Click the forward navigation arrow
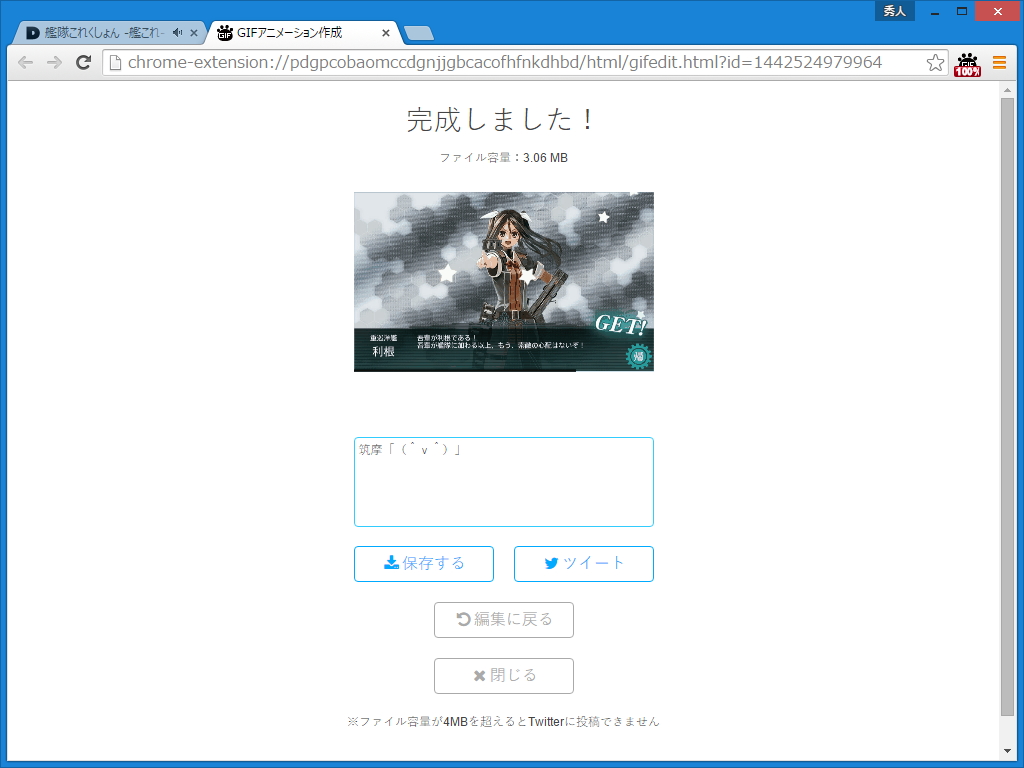The width and height of the screenshot is (1024, 768). pyautogui.click(x=54, y=62)
